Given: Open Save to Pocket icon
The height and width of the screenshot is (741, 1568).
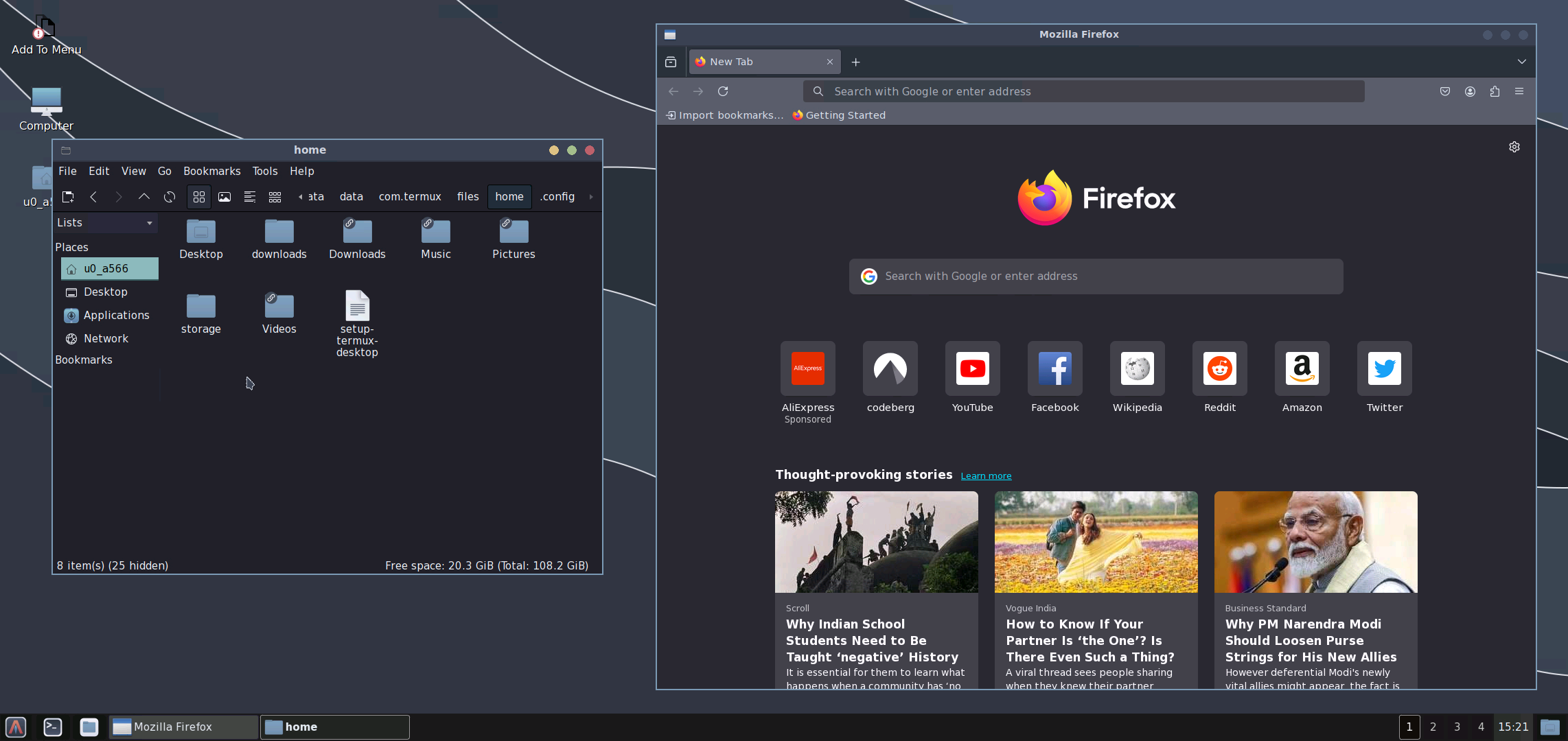Looking at the screenshot, I should coord(1445,91).
